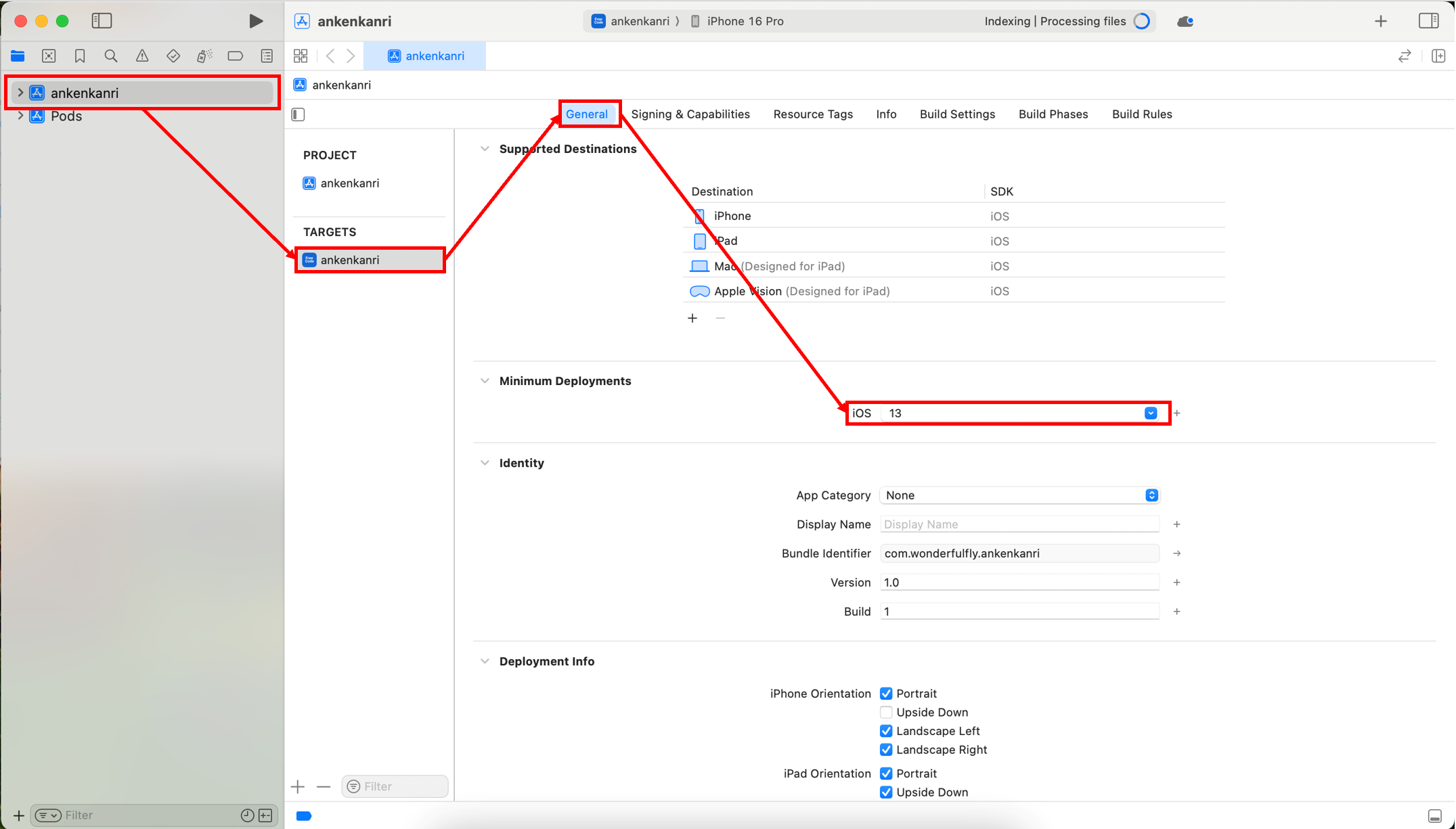Open the Library plus button
Screen dimensions: 1456x829
pos(1381,21)
